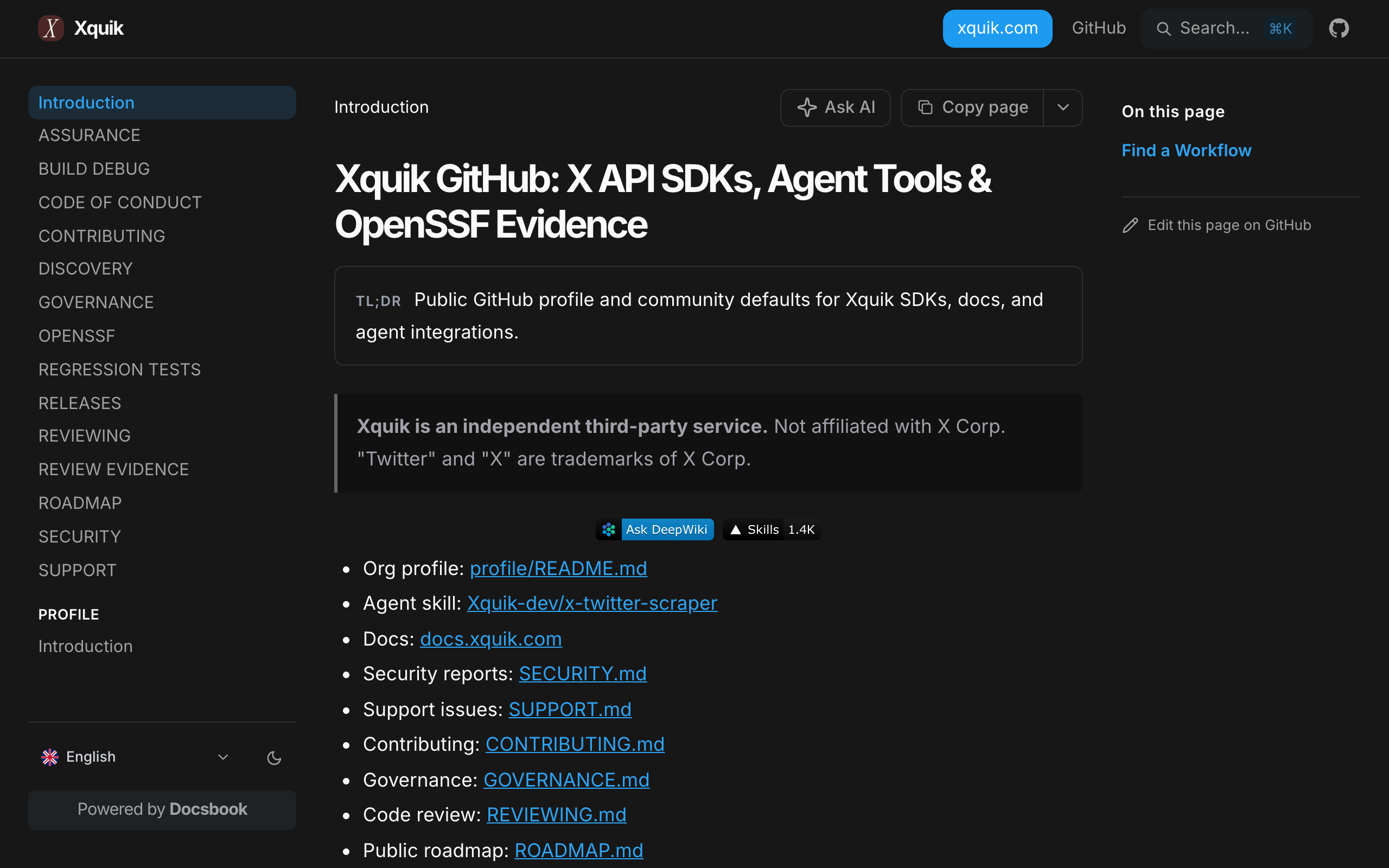Click the UK flag language icon
This screenshot has height=868, width=1389.
pos(50,757)
